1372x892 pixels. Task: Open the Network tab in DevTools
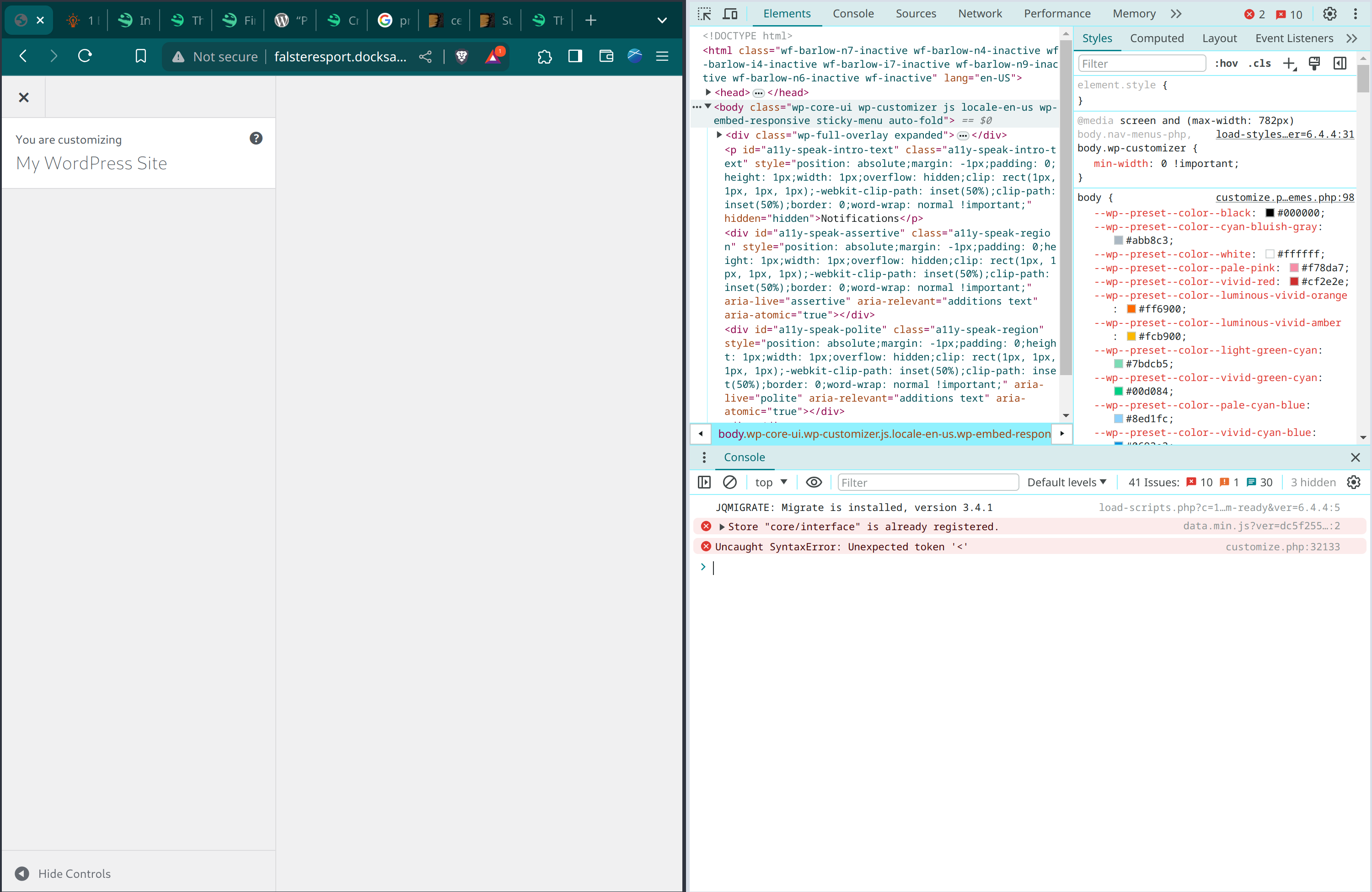point(980,13)
